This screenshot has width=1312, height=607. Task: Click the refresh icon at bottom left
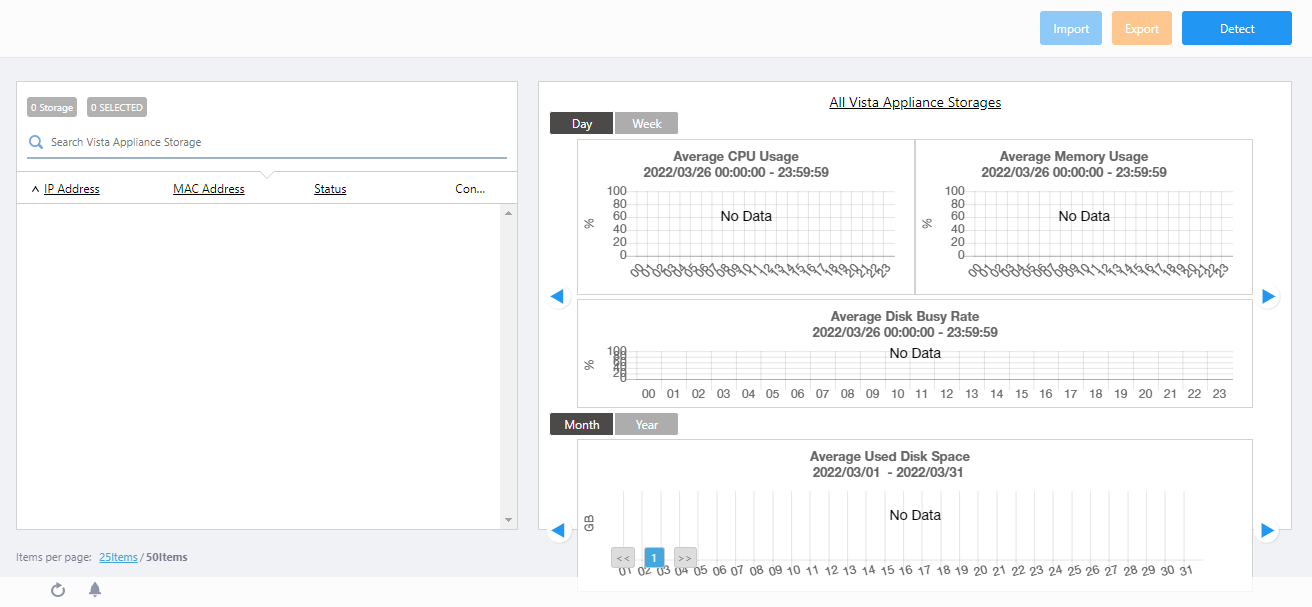(x=58, y=590)
